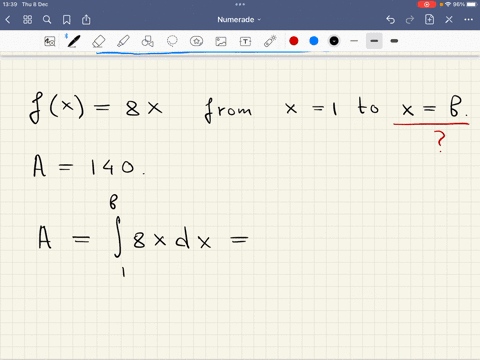Select the Shapes tool

coord(147,41)
